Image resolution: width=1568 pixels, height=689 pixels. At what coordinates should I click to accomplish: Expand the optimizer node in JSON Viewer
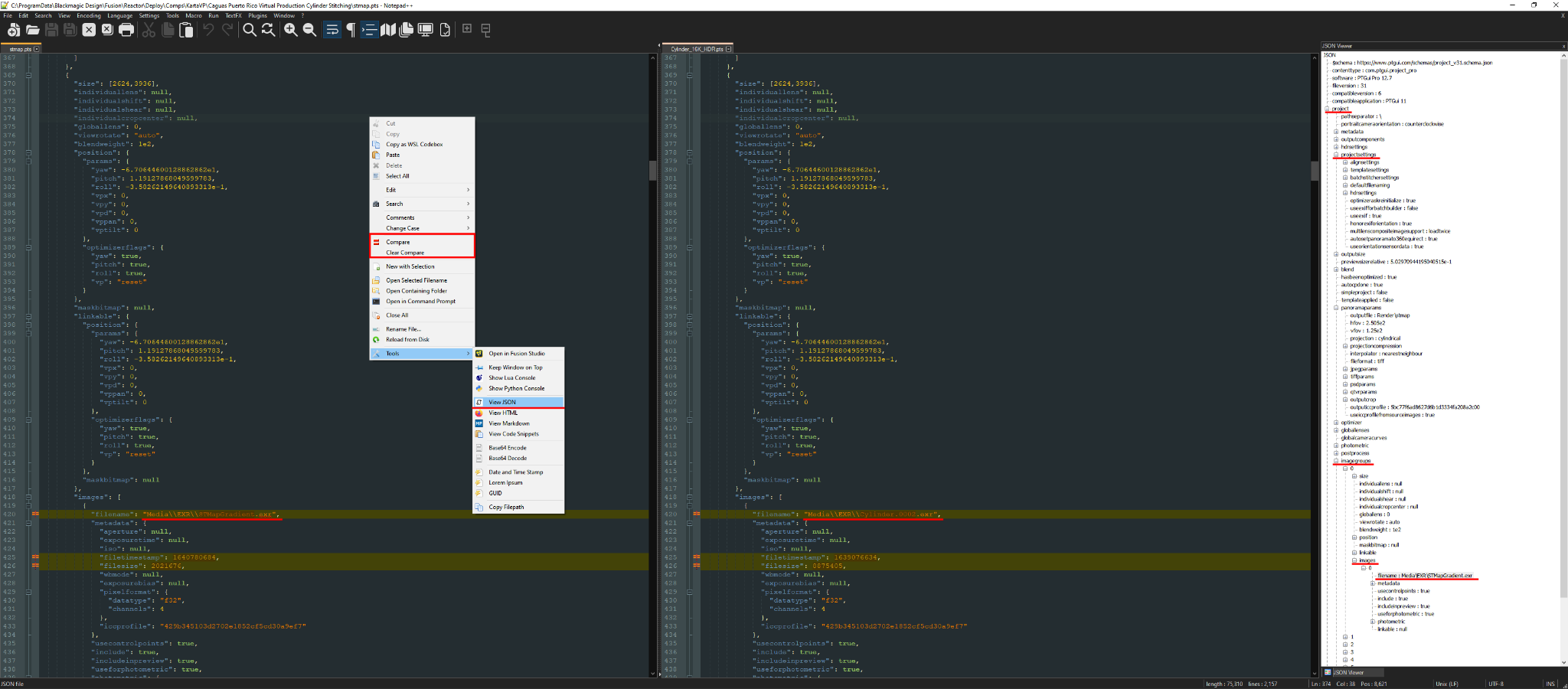pyautogui.click(x=1337, y=423)
